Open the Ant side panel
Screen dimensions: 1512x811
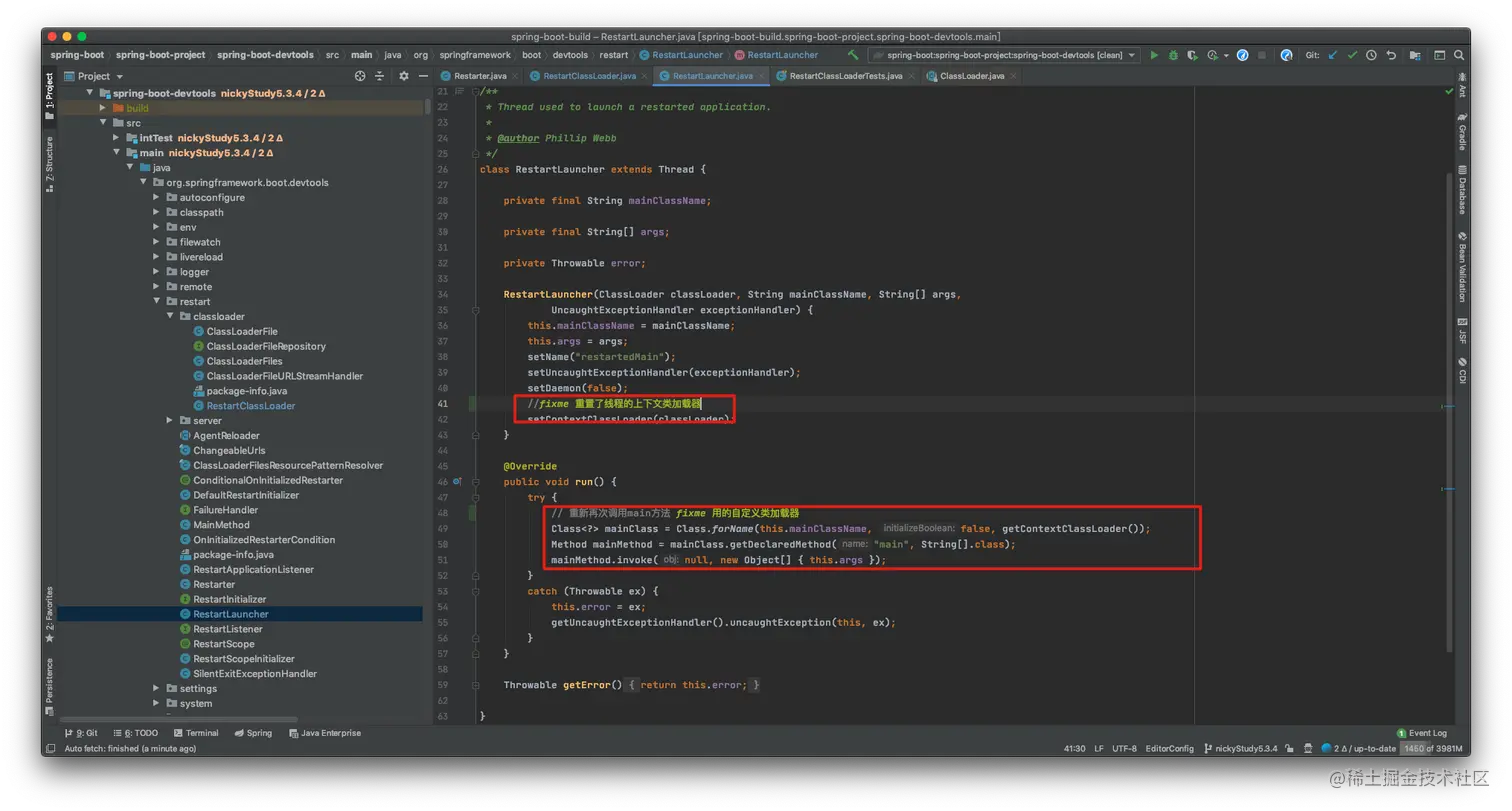tap(1462, 85)
